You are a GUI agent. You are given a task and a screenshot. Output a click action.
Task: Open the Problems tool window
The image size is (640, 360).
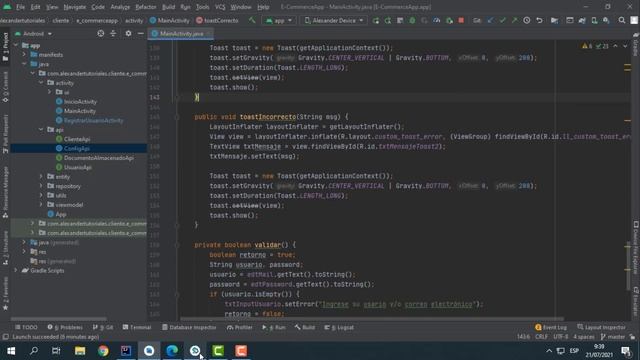coord(65,327)
